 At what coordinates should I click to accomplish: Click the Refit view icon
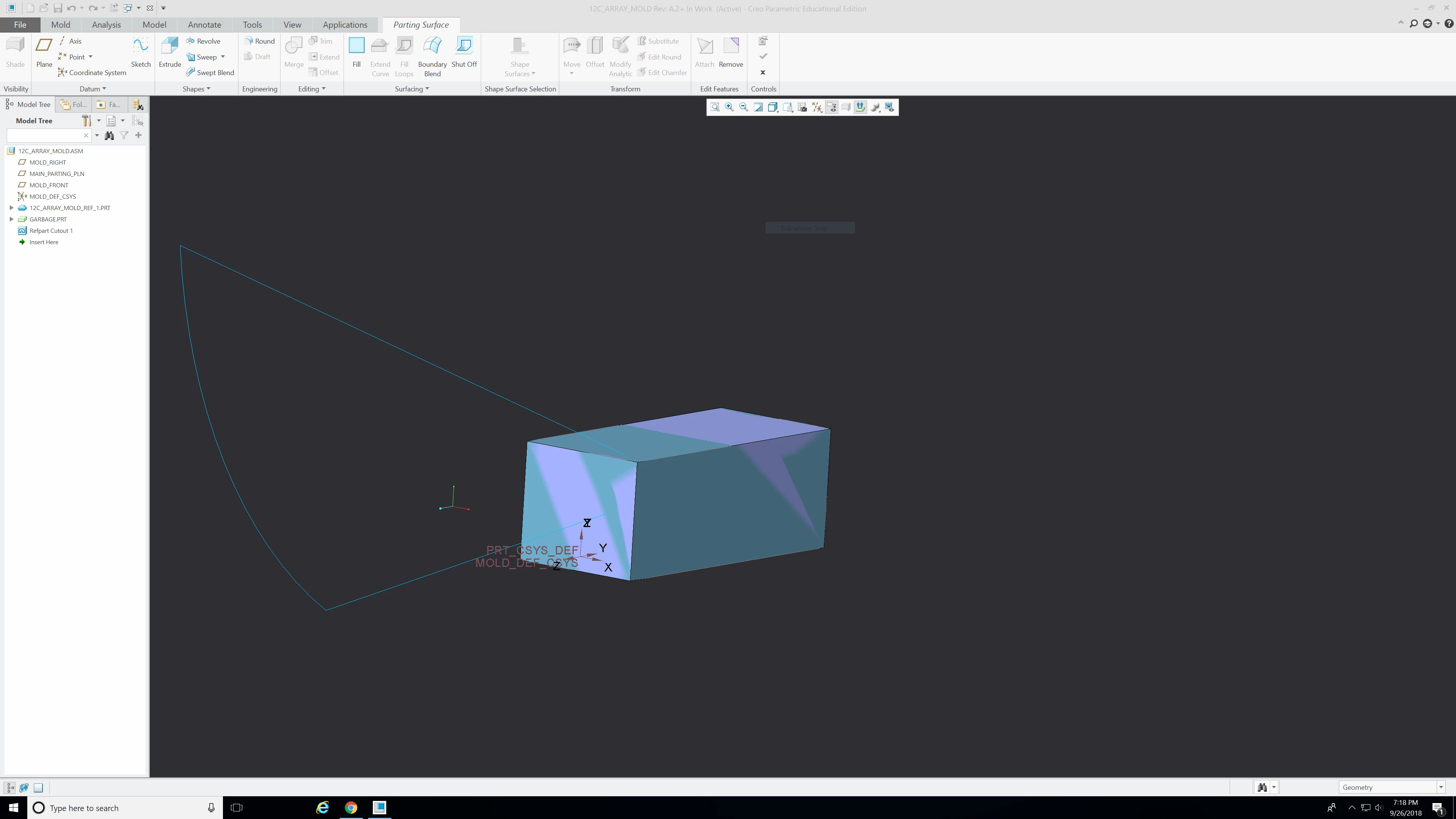(715, 107)
